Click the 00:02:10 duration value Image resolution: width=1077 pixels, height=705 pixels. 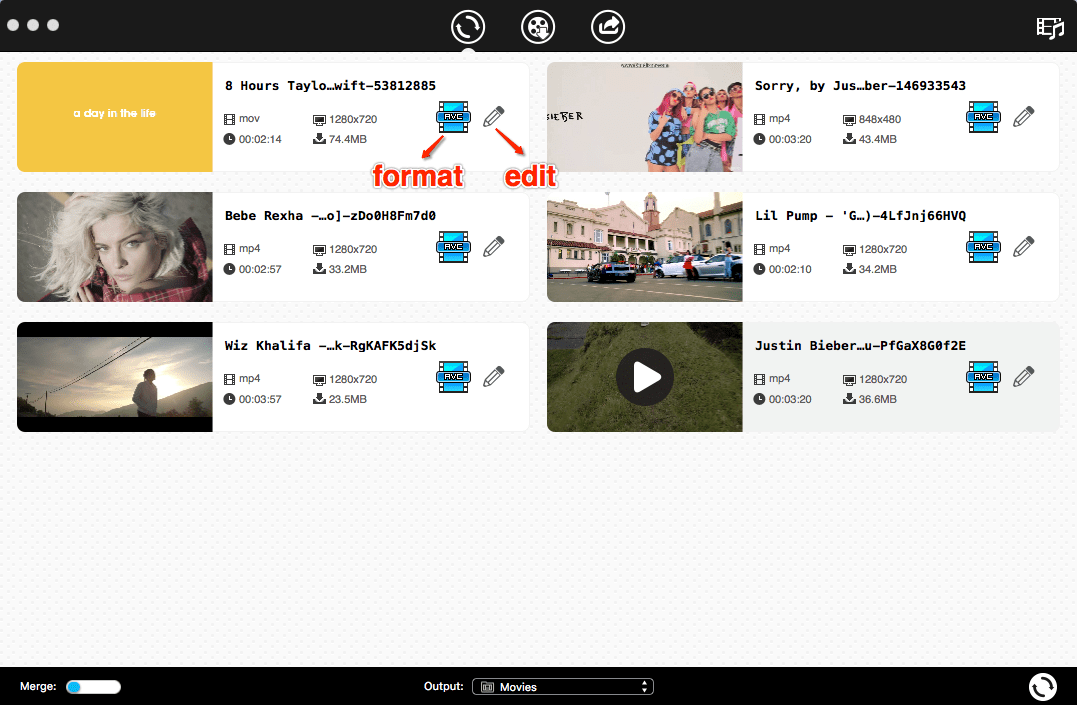[790, 269]
